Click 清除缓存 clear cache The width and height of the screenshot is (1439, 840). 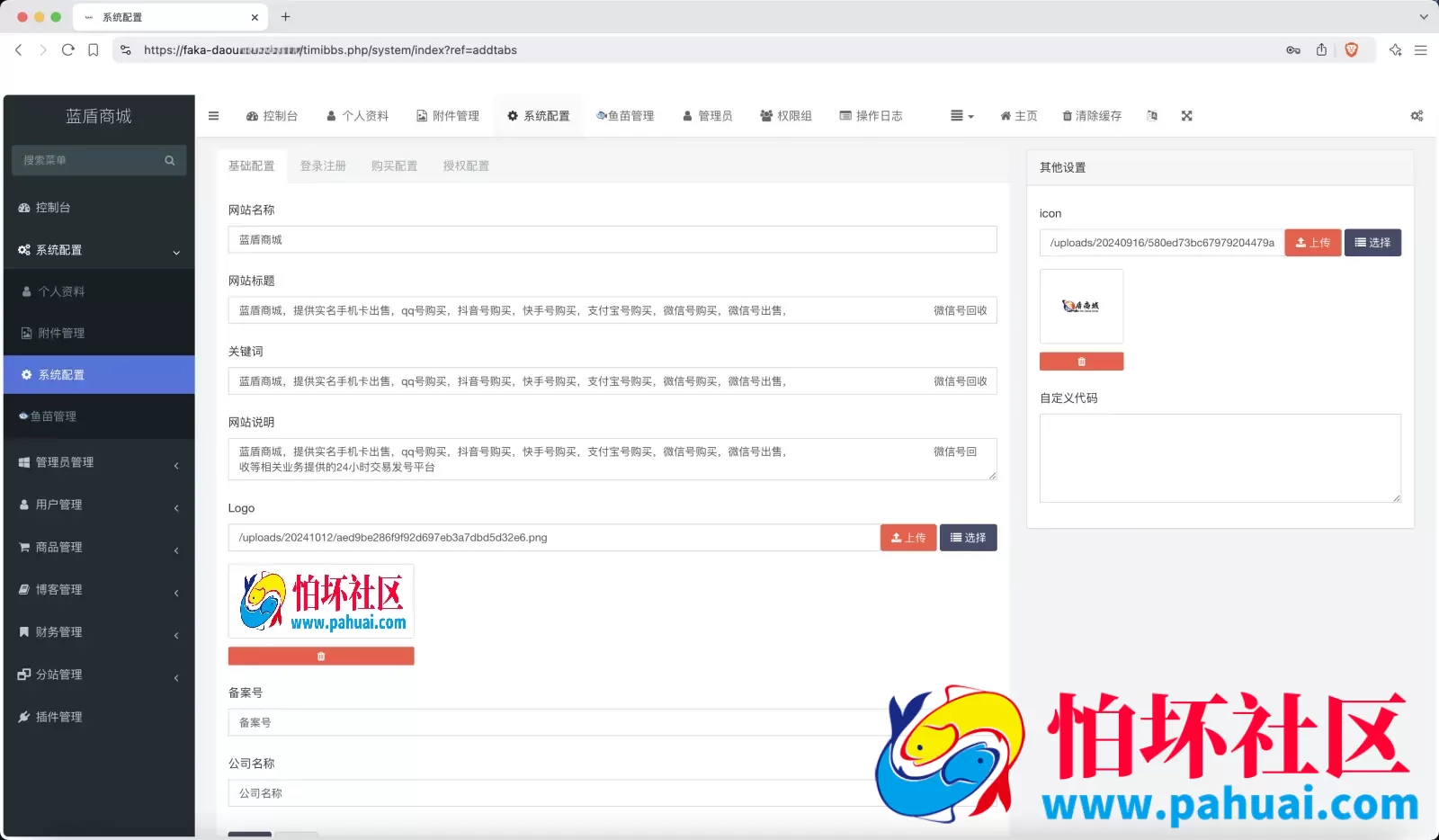pyautogui.click(x=1092, y=116)
